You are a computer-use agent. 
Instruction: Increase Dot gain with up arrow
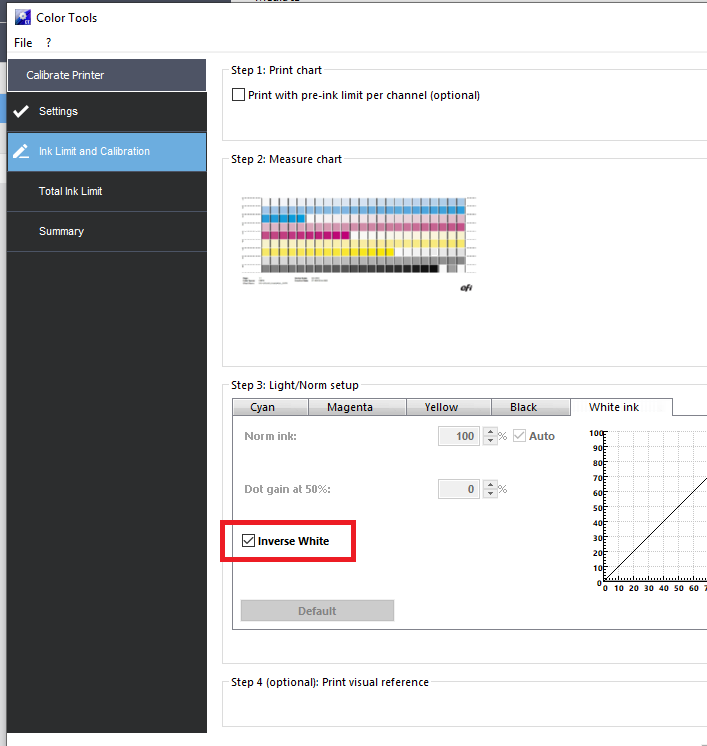click(490, 485)
